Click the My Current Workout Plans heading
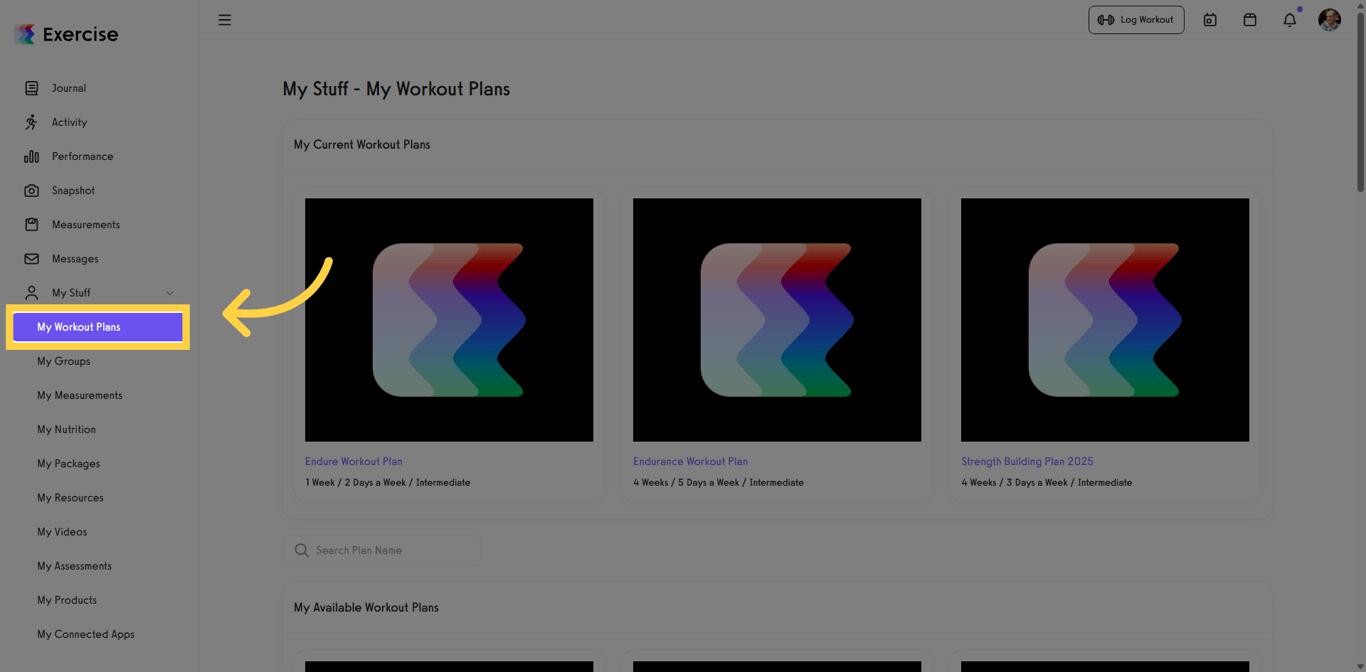The image size is (1366, 672). [x=362, y=144]
